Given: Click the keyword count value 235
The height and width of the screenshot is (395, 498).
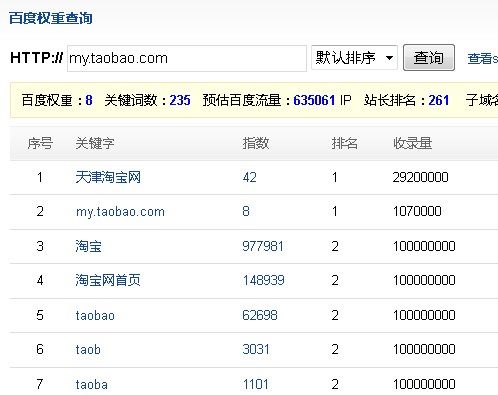Looking at the screenshot, I should pyautogui.click(x=180, y=100).
